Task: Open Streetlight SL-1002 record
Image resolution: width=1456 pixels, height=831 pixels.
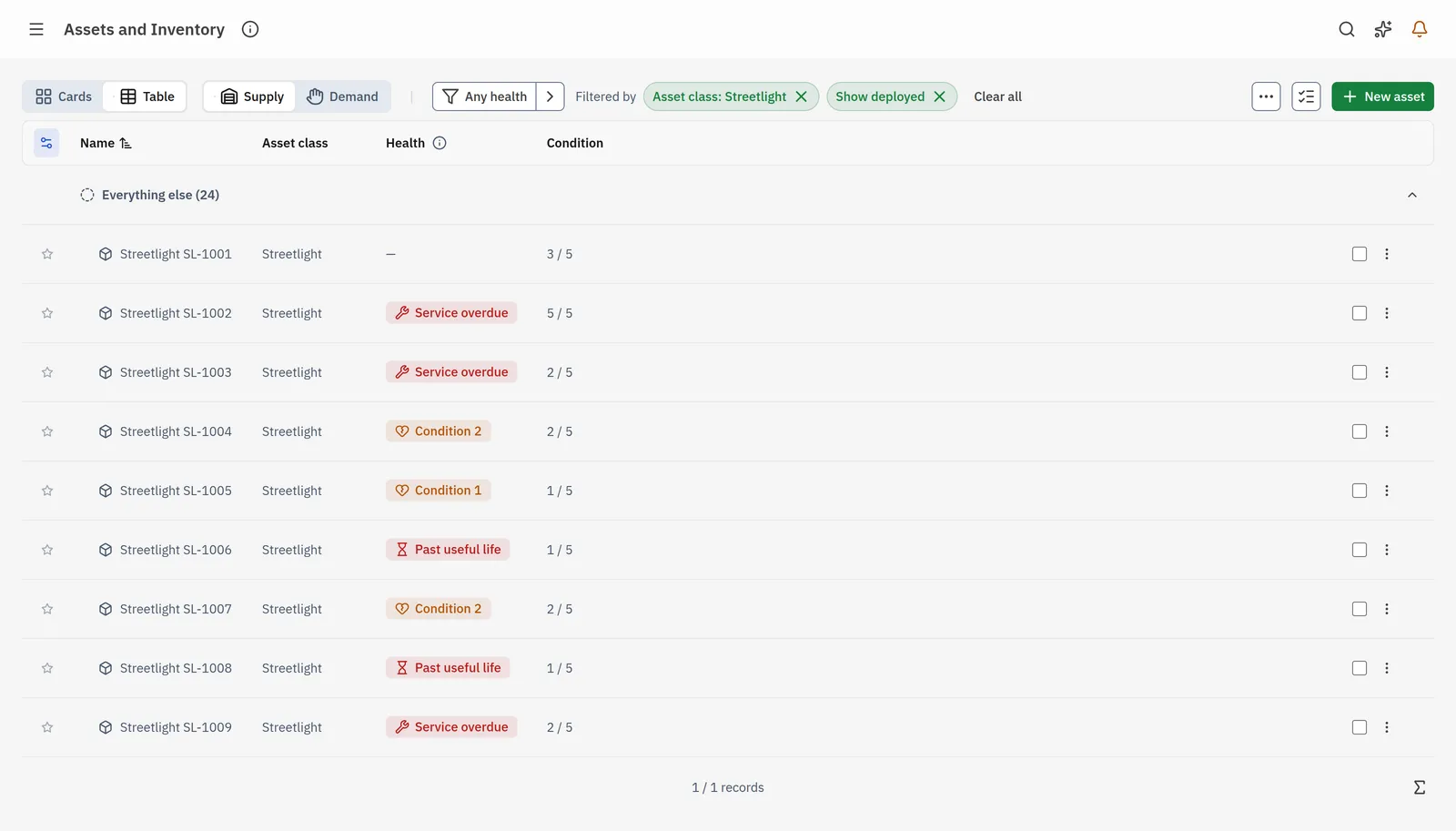Action: [176, 313]
